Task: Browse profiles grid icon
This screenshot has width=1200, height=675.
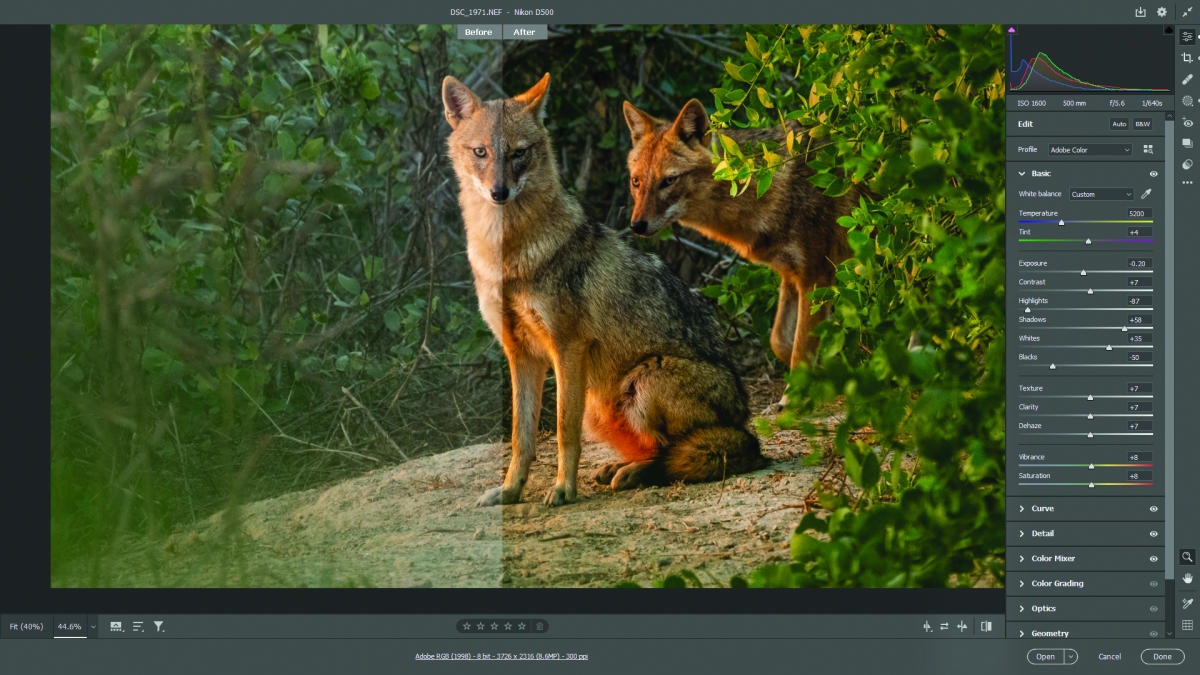Action: tap(1148, 149)
